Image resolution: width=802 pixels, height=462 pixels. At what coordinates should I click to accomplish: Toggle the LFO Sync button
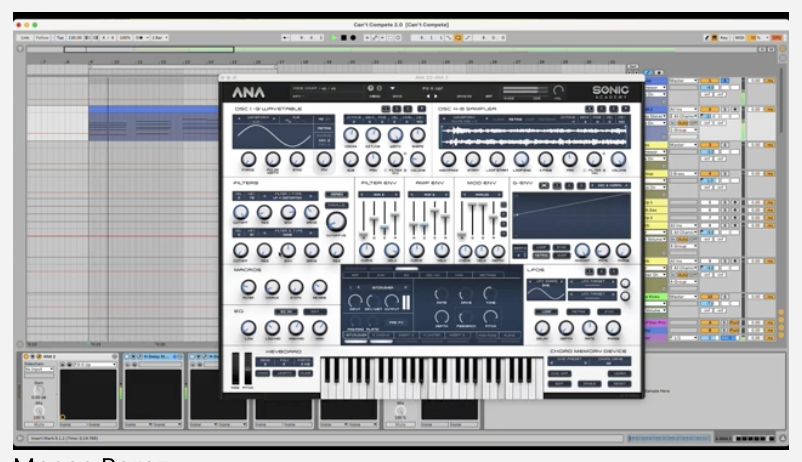(x=609, y=312)
